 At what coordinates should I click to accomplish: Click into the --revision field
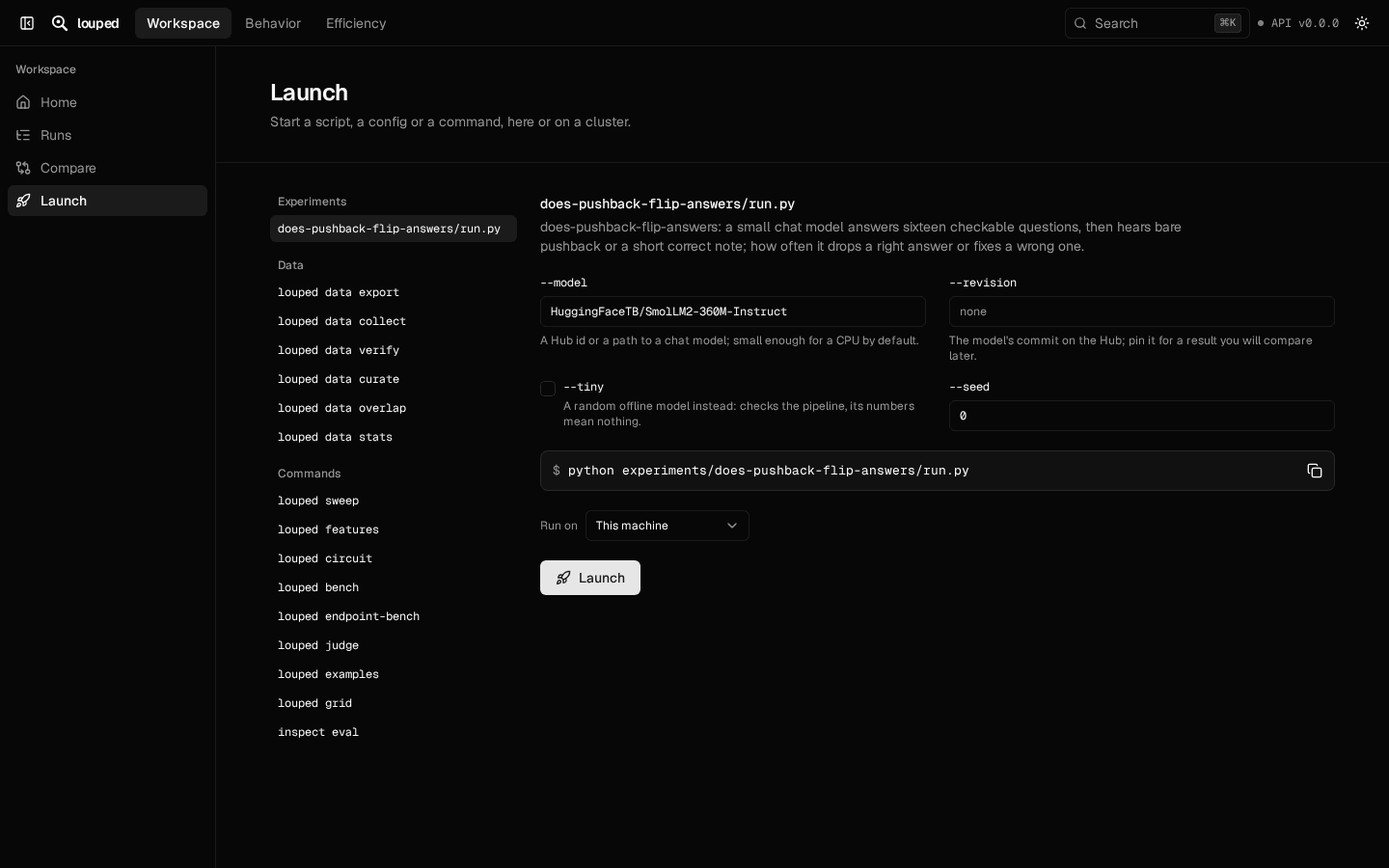(x=1142, y=312)
